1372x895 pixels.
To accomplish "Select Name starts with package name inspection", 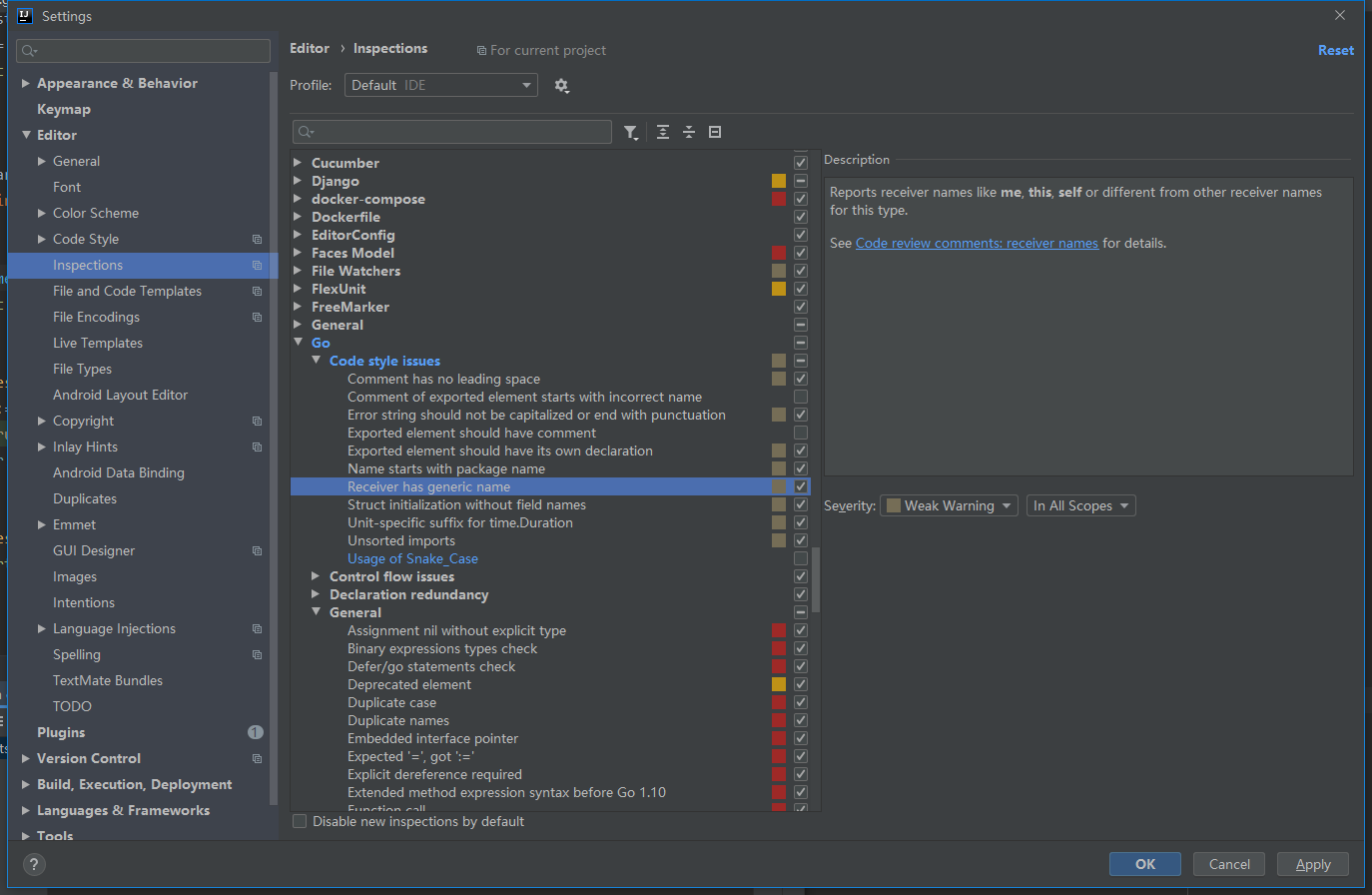I will tap(446, 468).
